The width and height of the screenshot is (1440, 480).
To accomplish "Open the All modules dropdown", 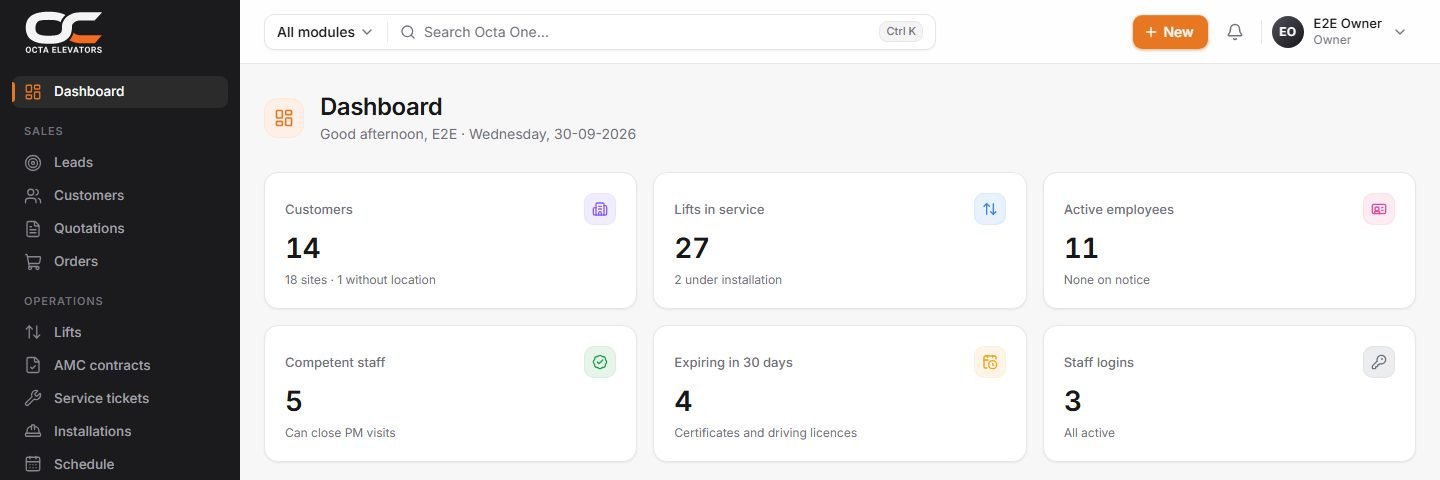I will coord(325,32).
